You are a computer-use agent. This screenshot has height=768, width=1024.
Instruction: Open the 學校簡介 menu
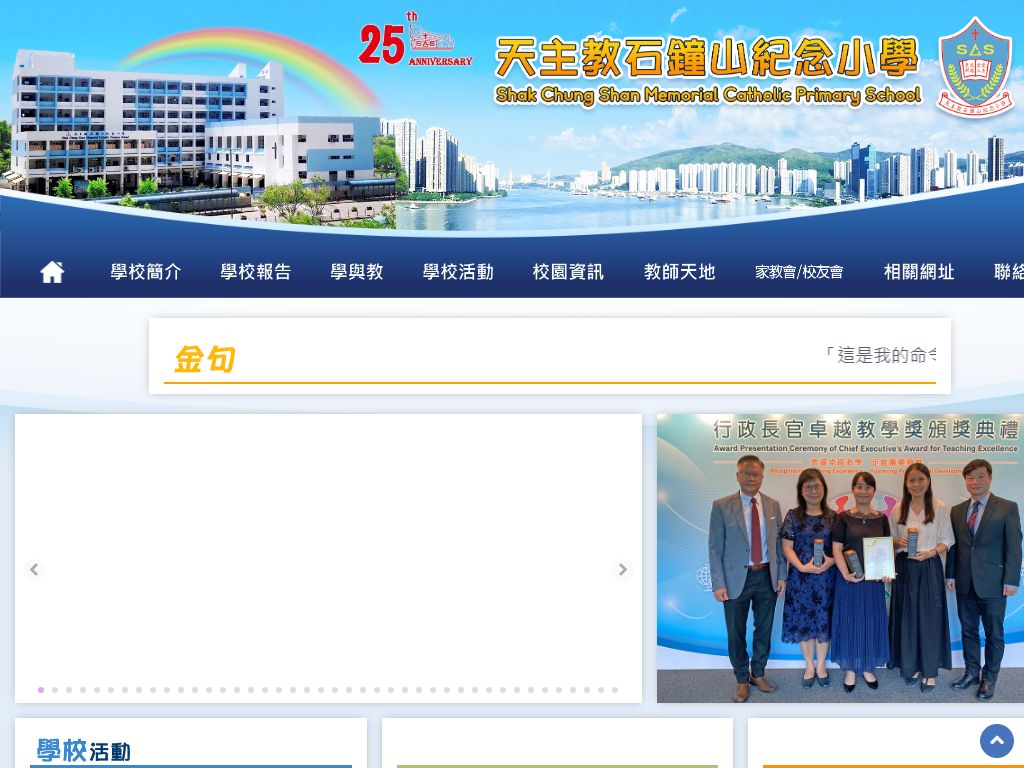pyautogui.click(x=146, y=272)
